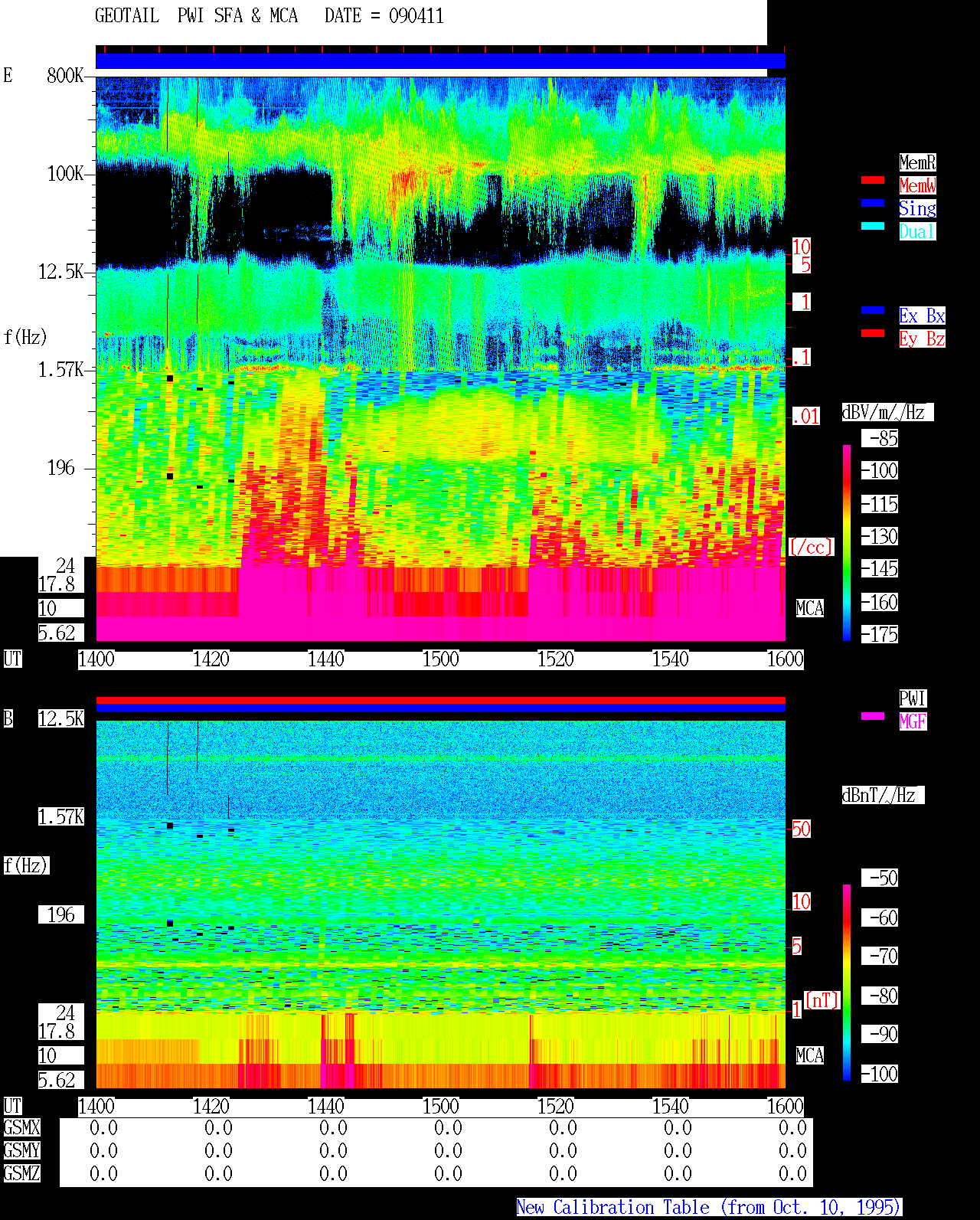
Task: Click the red [nT] unit label
Action: pyautogui.click(x=822, y=1000)
